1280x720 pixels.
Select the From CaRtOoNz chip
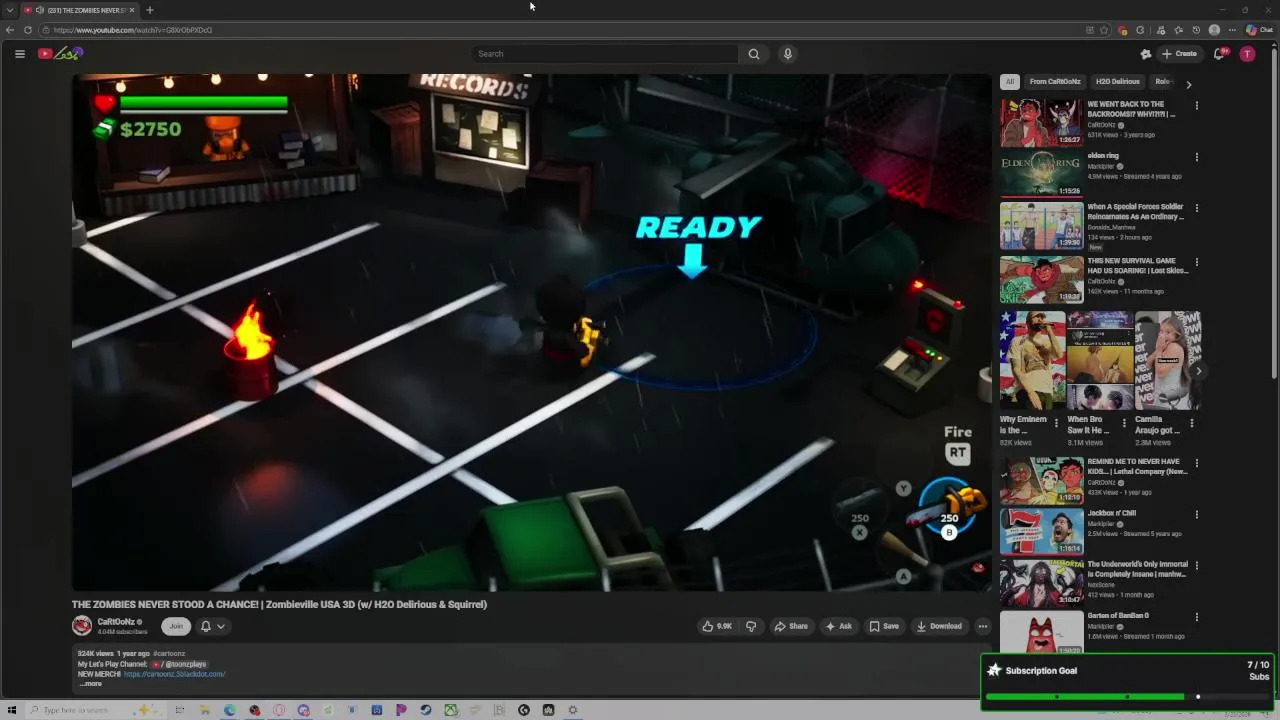pyautogui.click(x=1055, y=82)
